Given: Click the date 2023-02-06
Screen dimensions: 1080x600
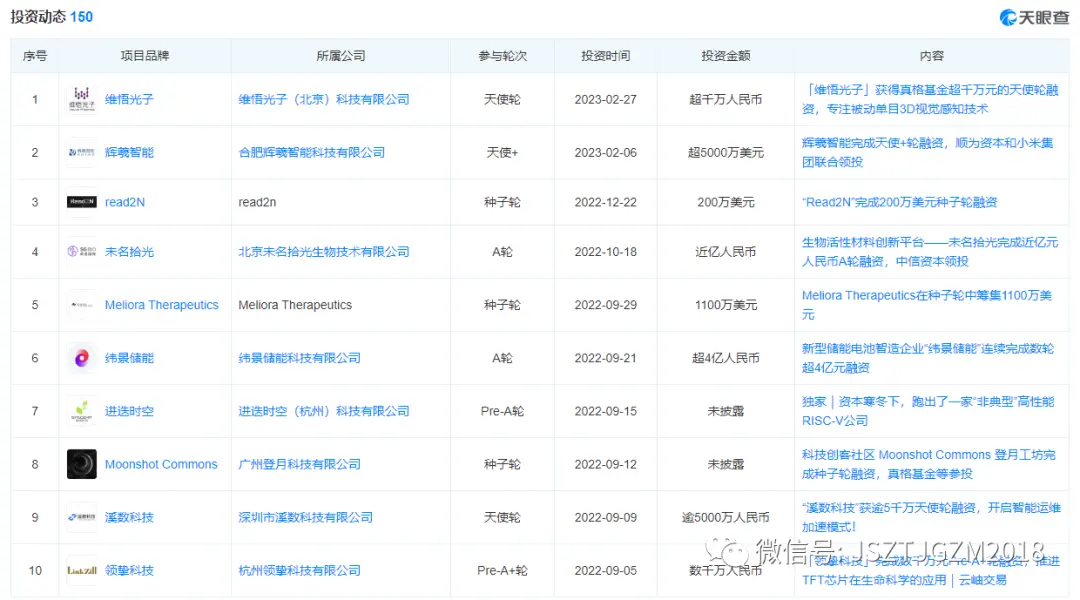Looking at the screenshot, I should pyautogui.click(x=605, y=152).
